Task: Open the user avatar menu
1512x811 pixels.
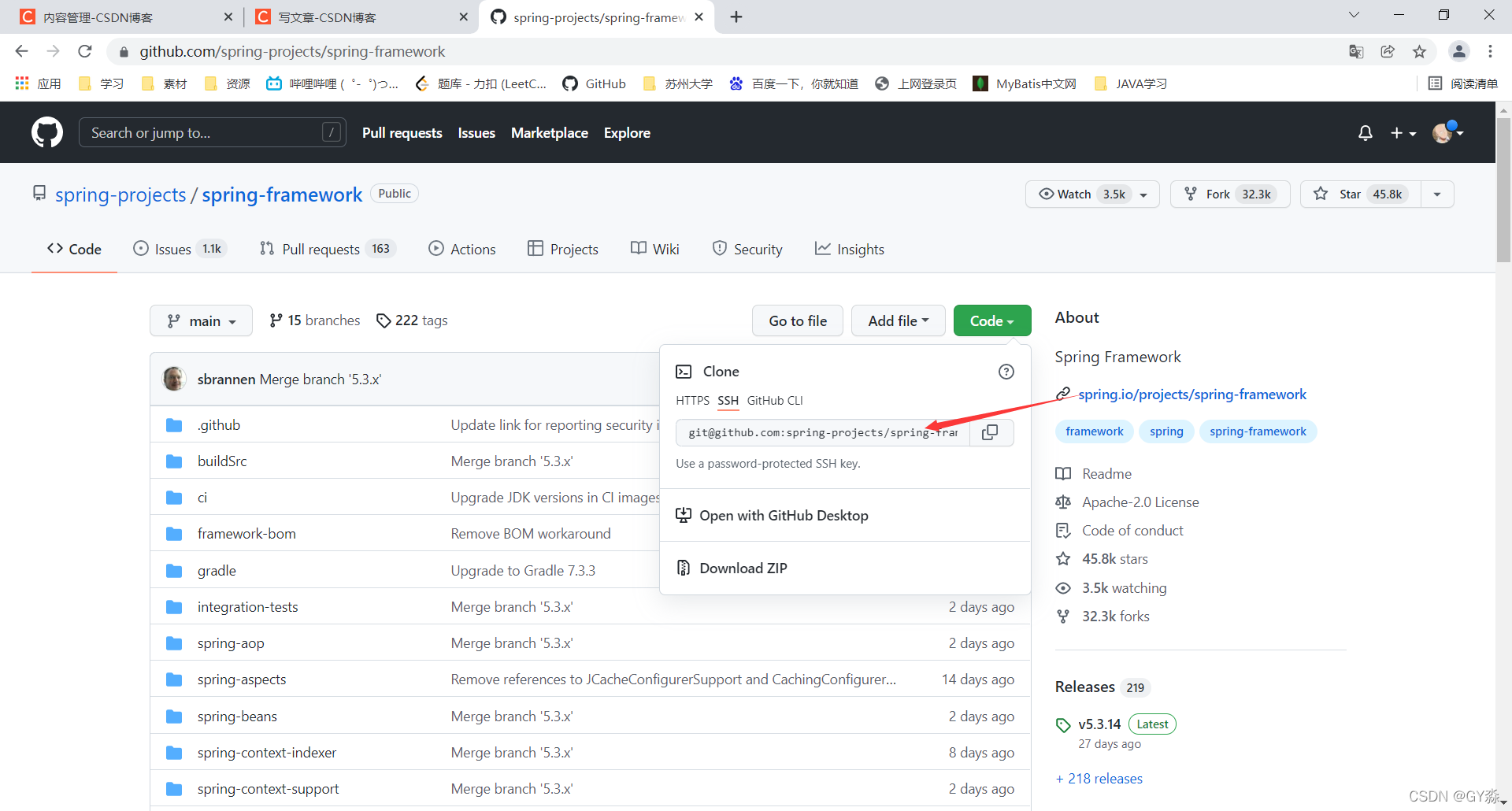Action: (x=1447, y=132)
